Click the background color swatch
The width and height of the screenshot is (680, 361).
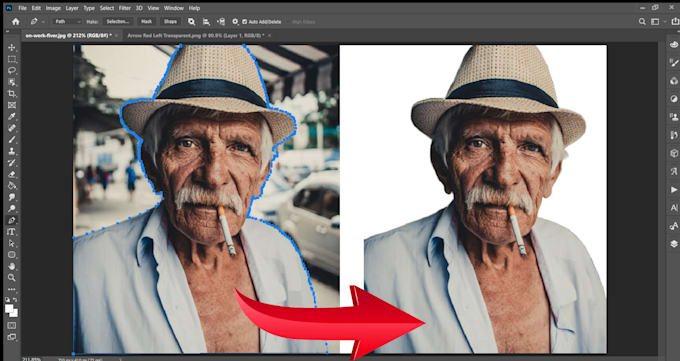click(14, 313)
